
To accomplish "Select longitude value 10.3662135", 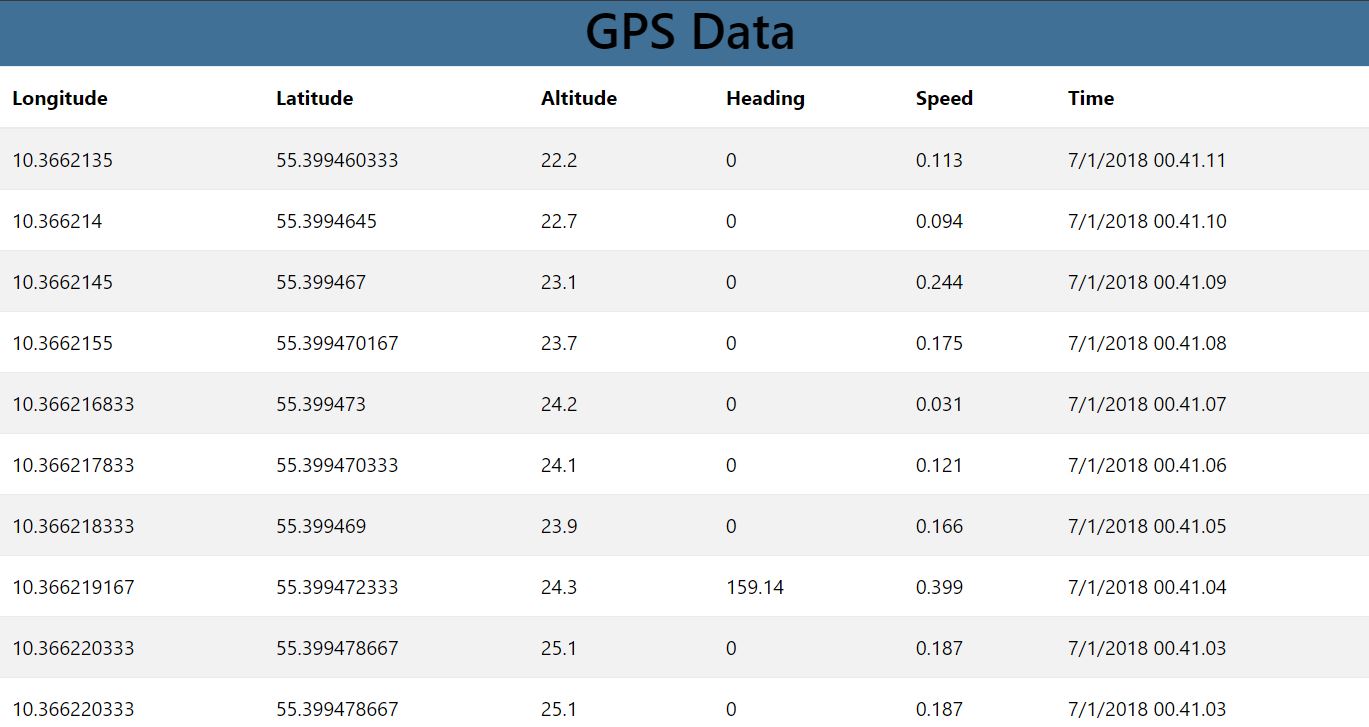I will coord(62,160).
